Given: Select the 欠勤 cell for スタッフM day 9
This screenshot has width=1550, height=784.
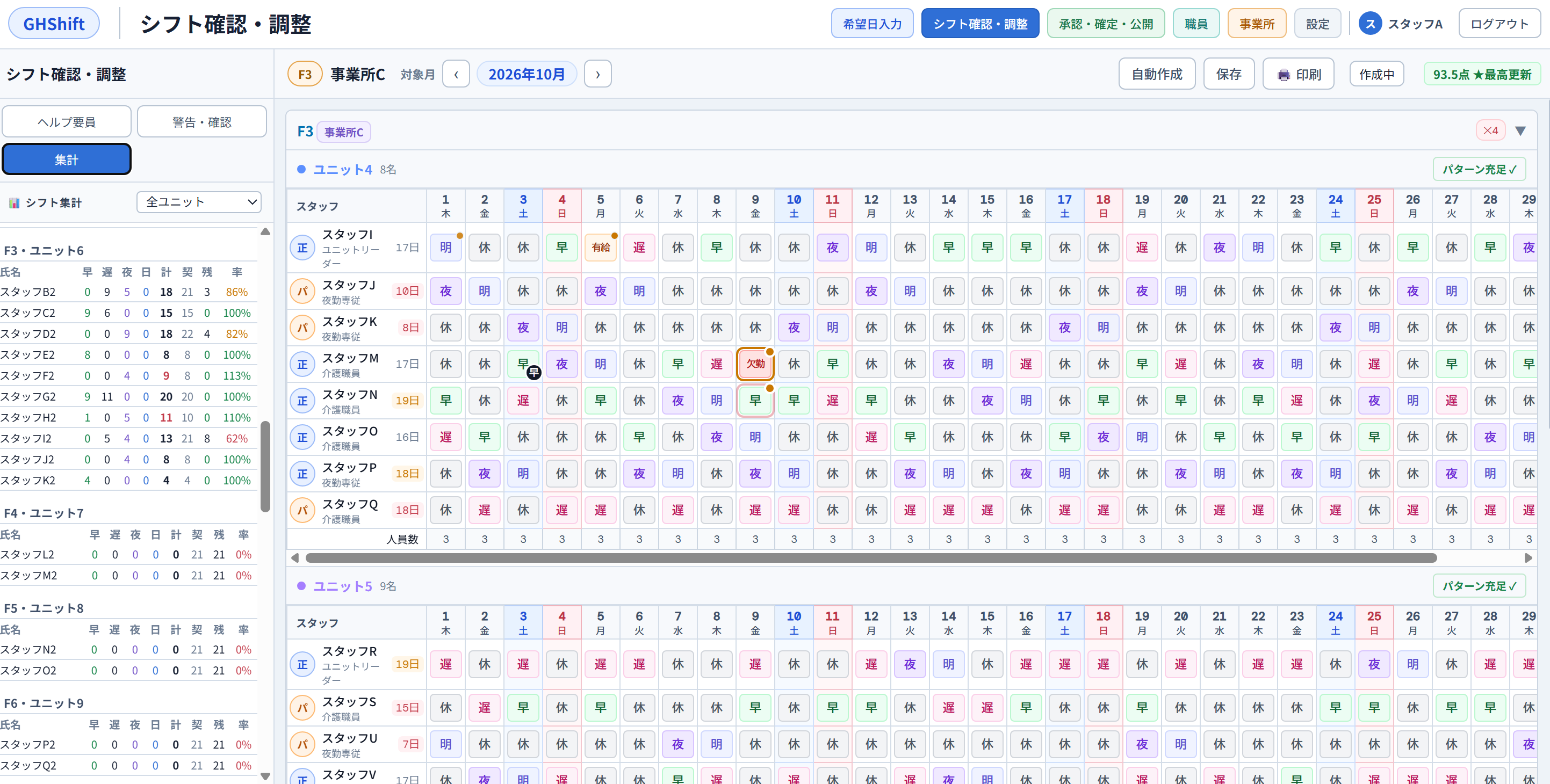Looking at the screenshot, I should 755,364.
